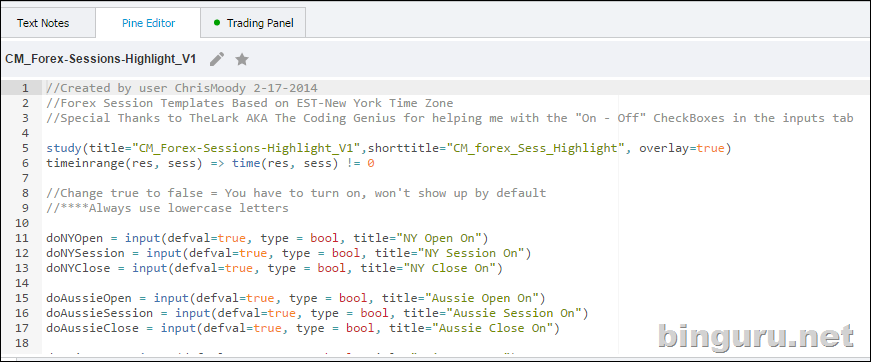Image resolution: width=871 pixels, height=362 pixels.
Task: Open the Pine Editor tab
Action: tap(148, 23)
